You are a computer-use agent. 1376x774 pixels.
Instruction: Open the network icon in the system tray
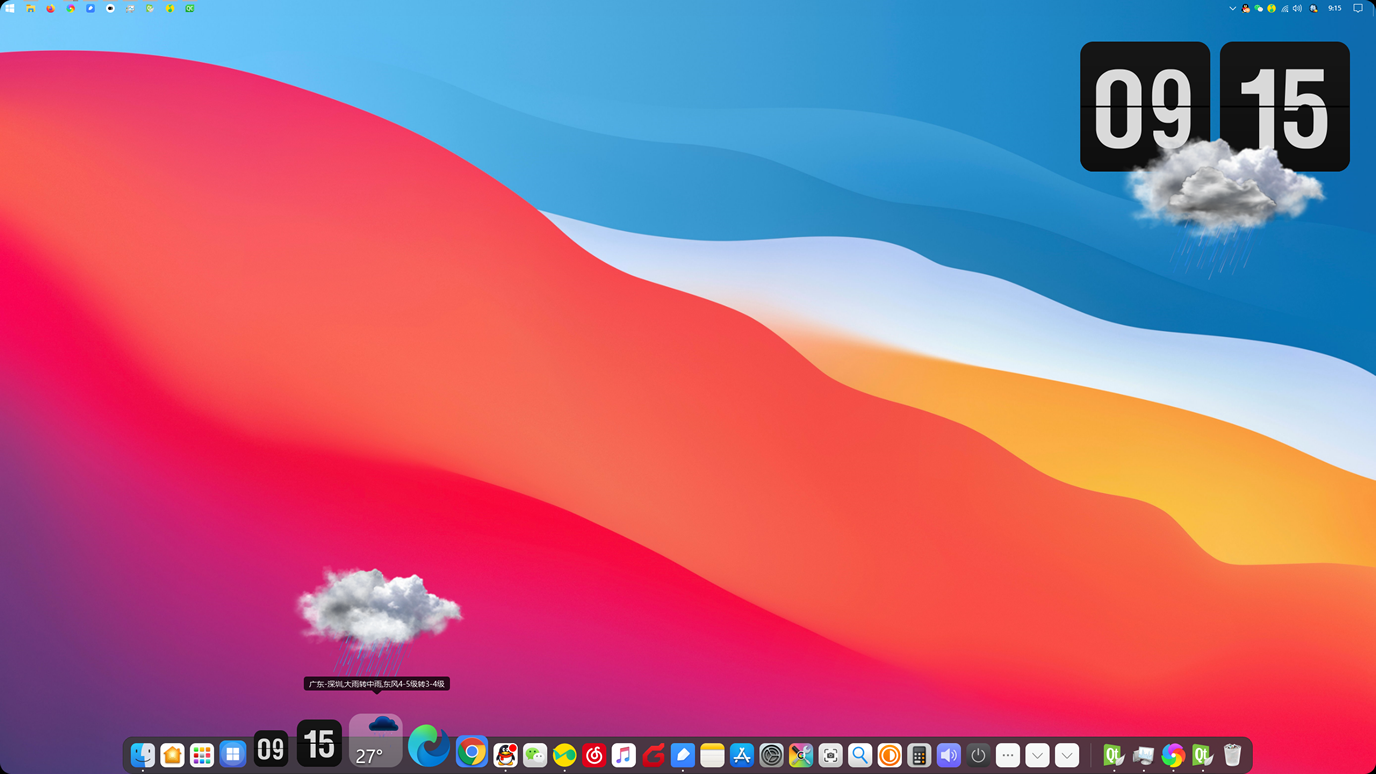tap(1285, 8)
